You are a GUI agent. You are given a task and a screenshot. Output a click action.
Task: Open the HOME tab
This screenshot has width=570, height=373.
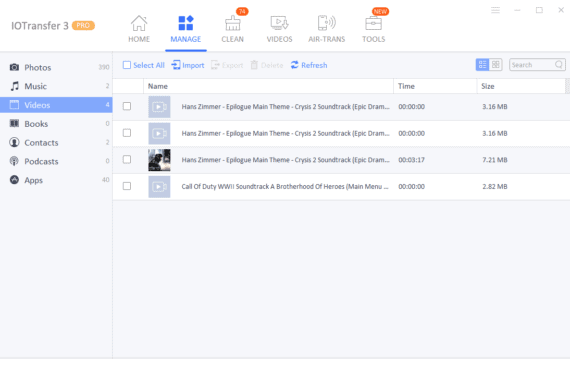[139, 29]
